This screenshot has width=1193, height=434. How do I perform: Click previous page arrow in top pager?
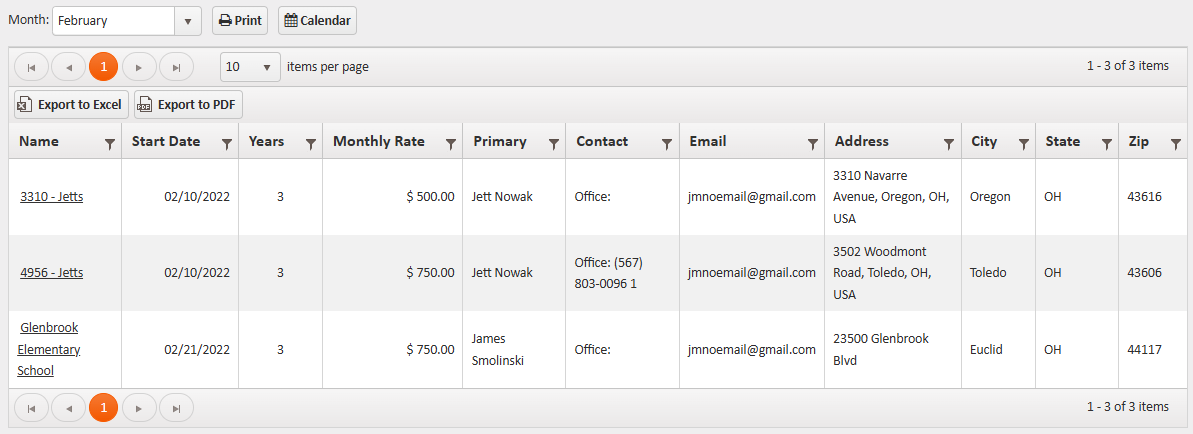coord(68,67)
